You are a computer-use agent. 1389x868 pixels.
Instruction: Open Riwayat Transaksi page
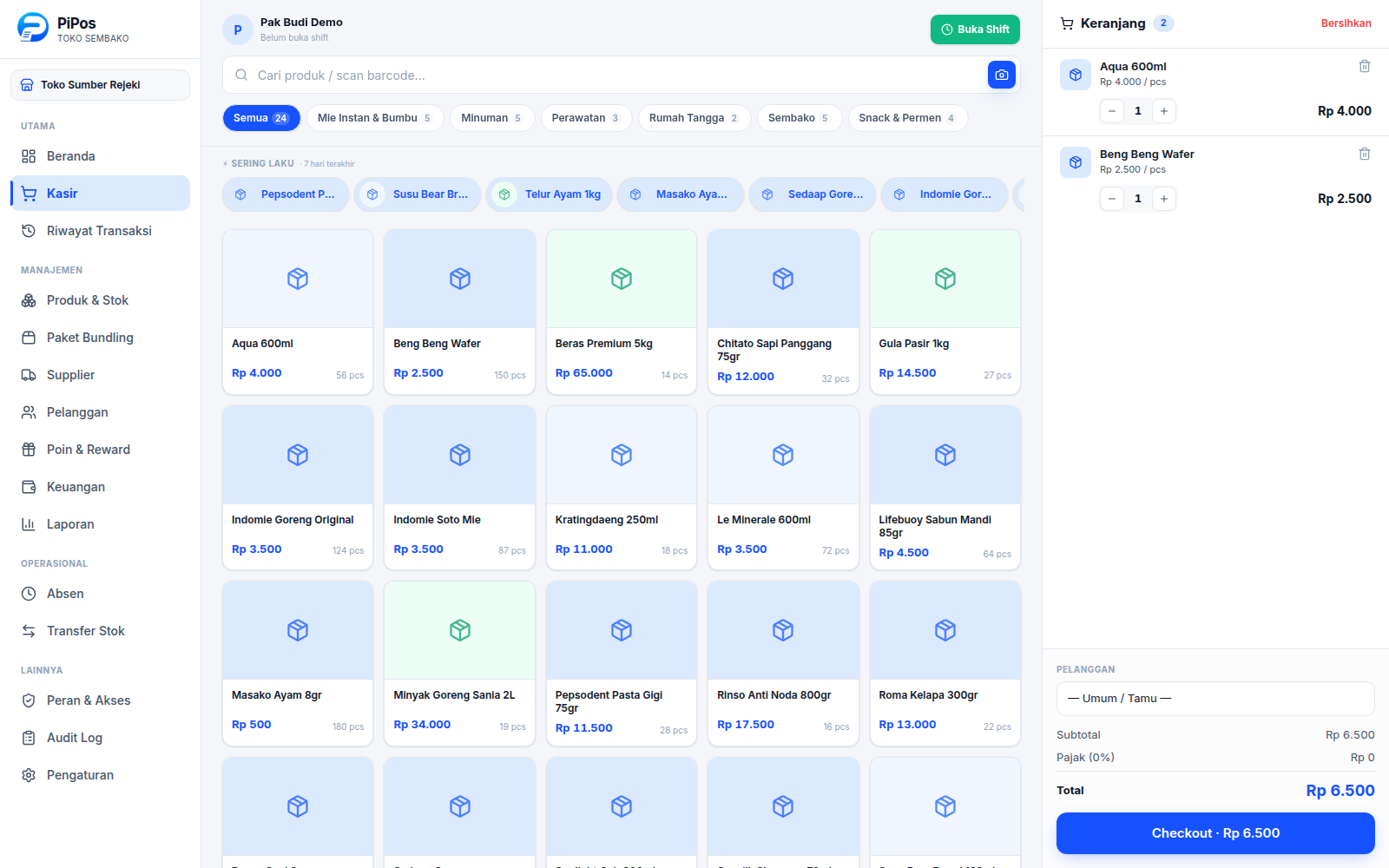click(x=100, y=231)
